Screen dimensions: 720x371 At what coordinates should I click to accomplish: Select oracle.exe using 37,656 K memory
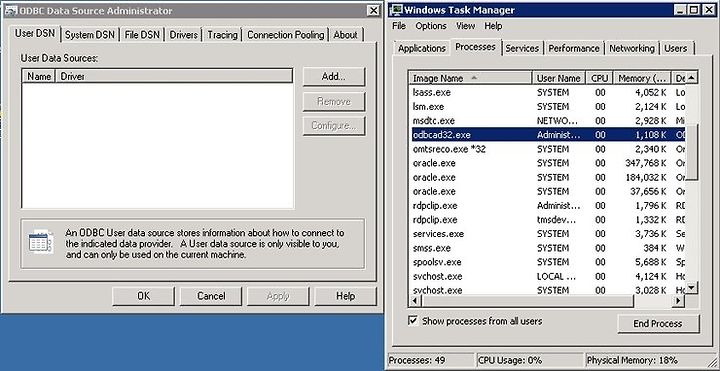(547, 191)
